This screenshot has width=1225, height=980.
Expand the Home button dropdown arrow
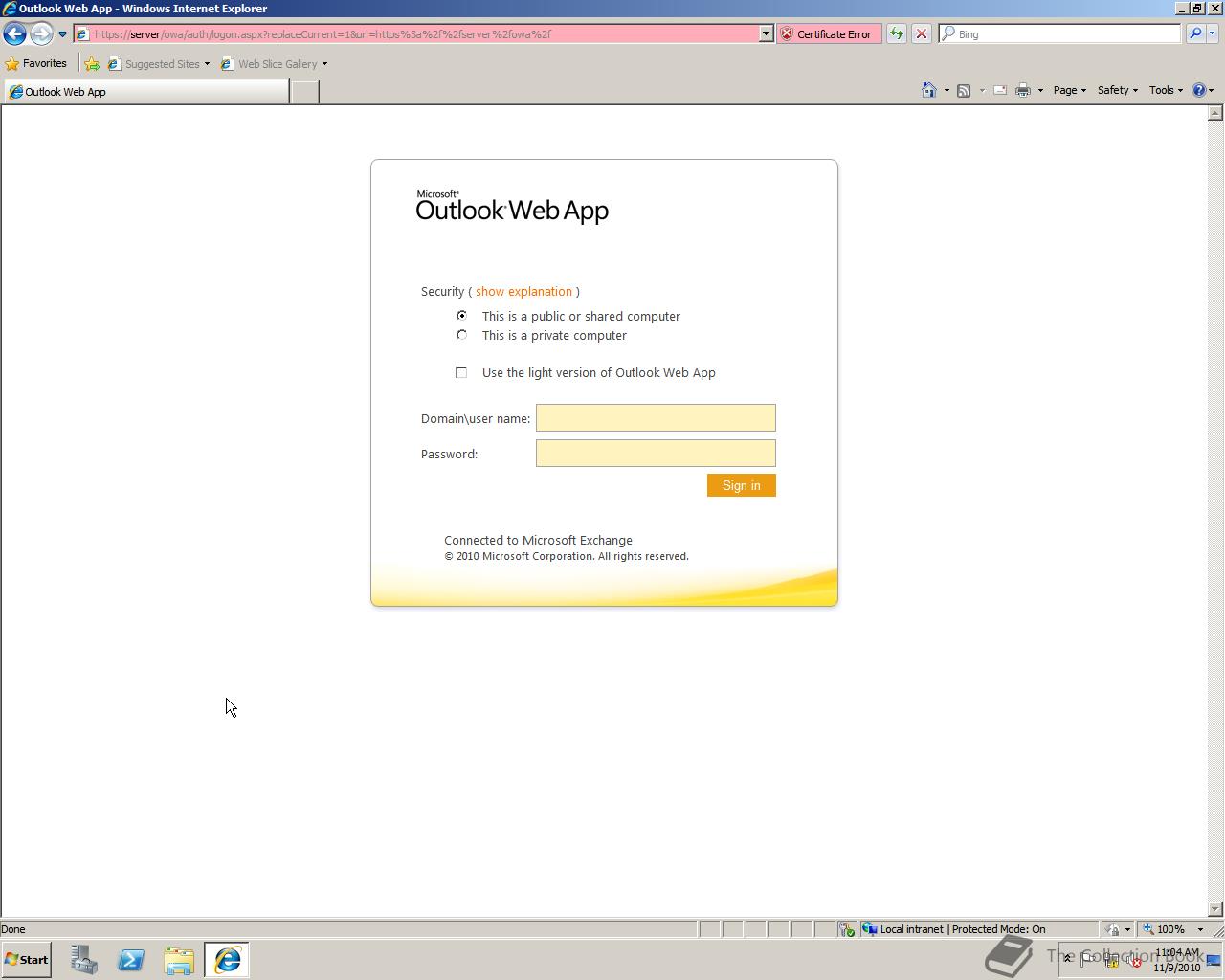pos(947,91)
